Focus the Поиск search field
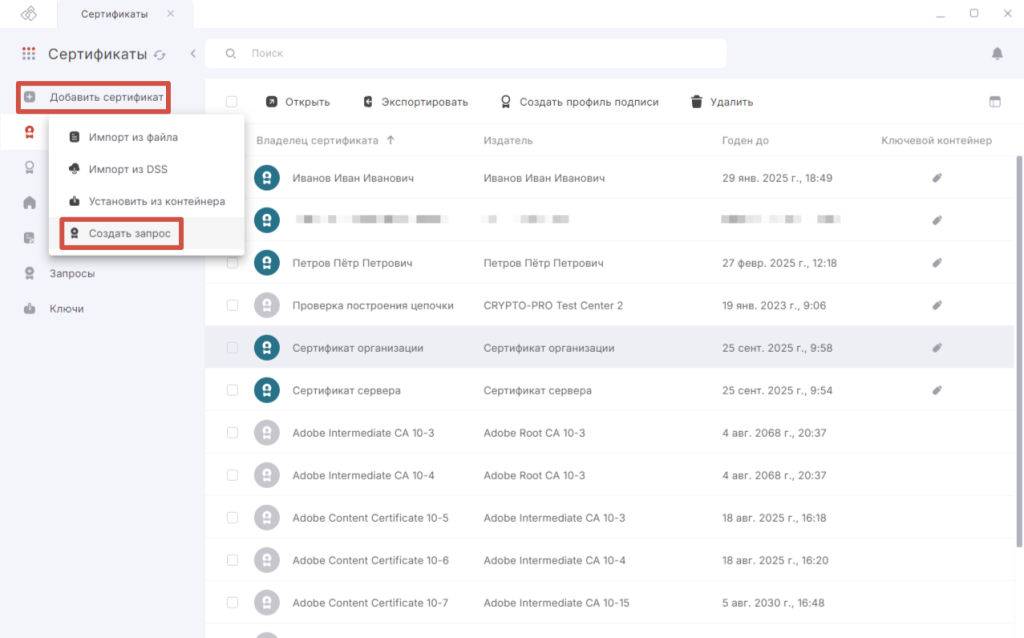 click(466, 54)
